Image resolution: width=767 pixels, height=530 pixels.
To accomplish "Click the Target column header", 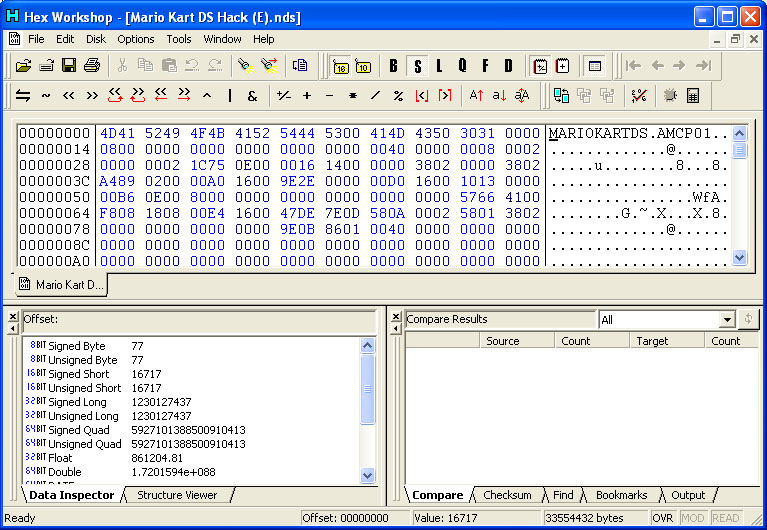I will click(667, 341).
